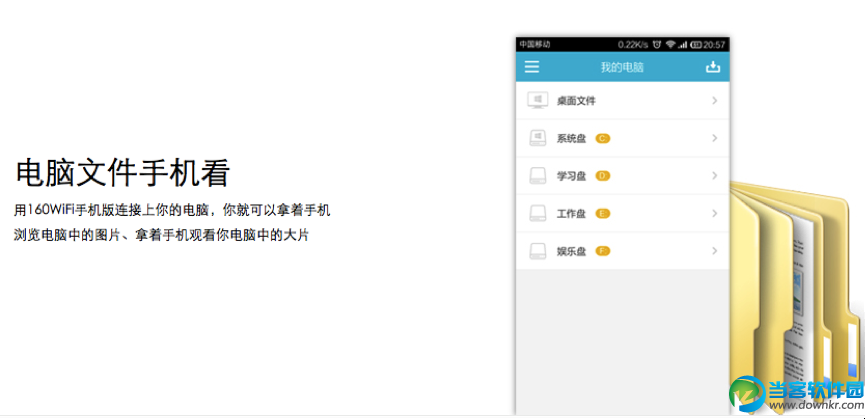Screen dimensions: 865x419
Task: Open the 工作盘 entry
Action: [622, 213]
